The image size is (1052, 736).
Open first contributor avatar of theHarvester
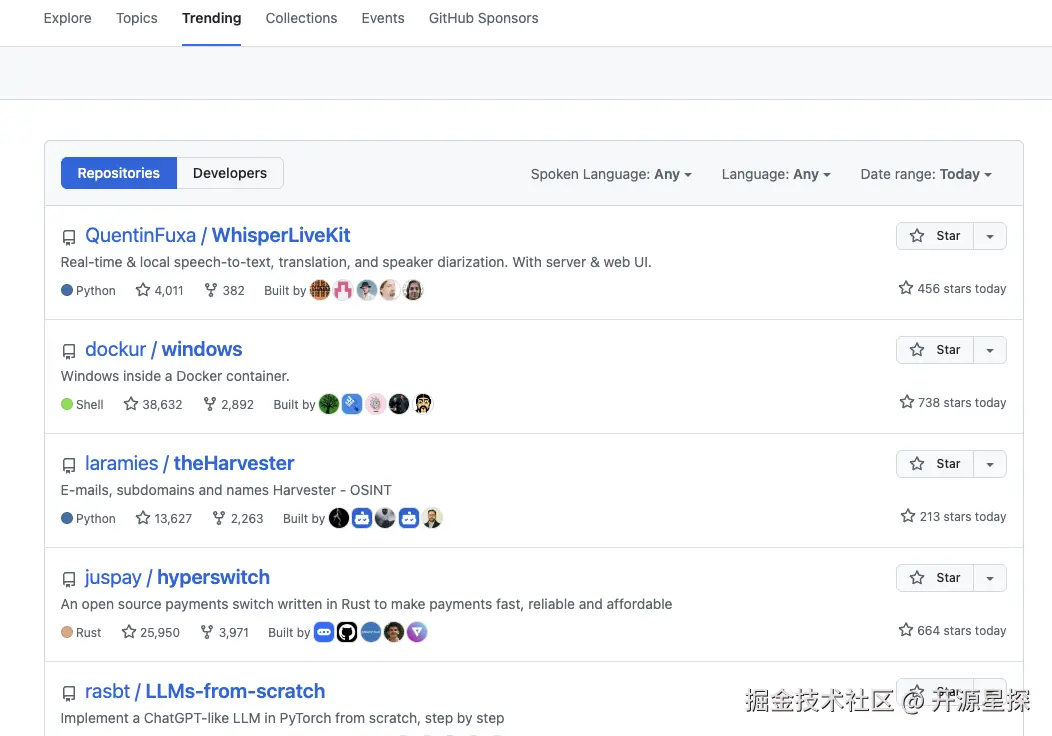(339, 518)
